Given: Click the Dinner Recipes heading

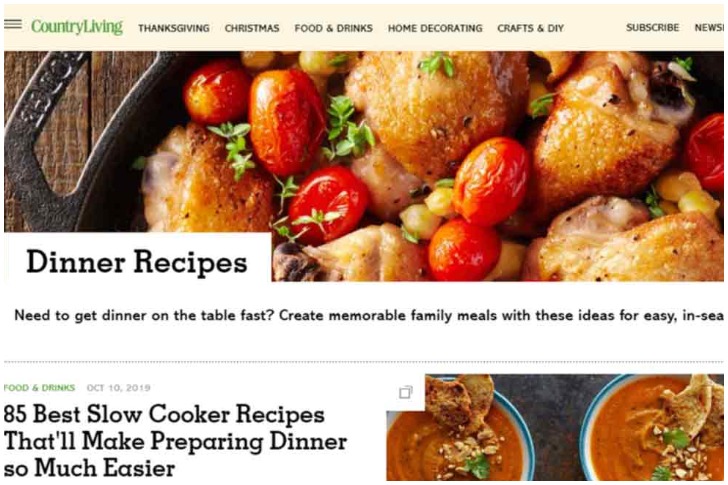Looking at the screenshot, I should [x=136, y=262].
